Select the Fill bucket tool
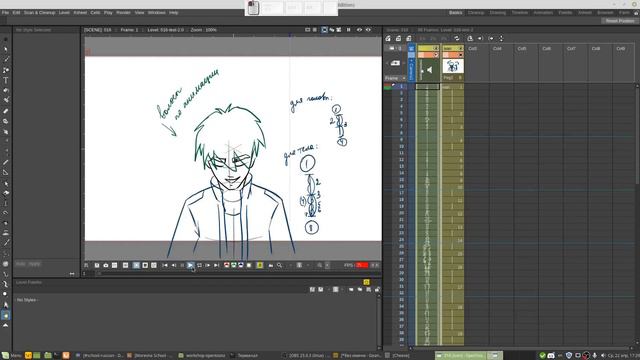 (6, 91)
